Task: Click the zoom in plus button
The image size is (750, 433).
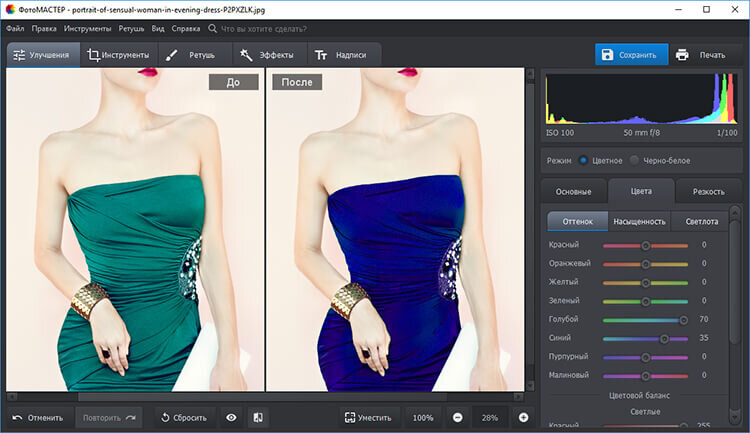Action: [523, 417]
